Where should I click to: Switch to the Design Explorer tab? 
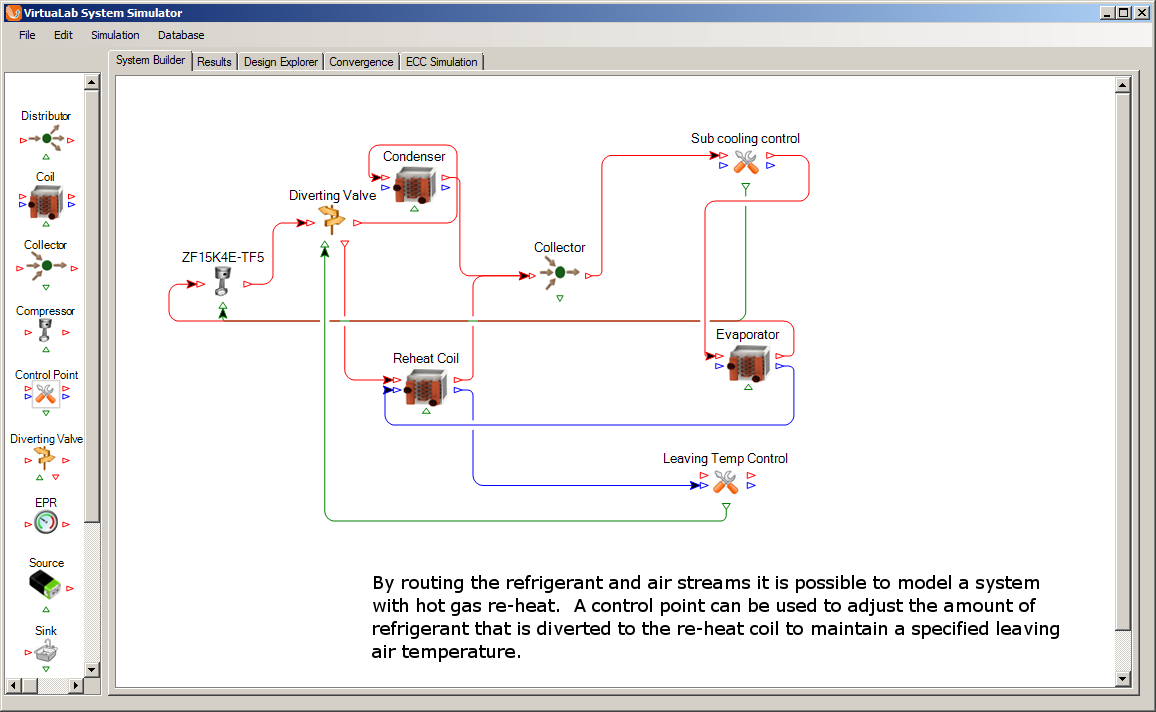pyautogui.click(x=281, y=62)
